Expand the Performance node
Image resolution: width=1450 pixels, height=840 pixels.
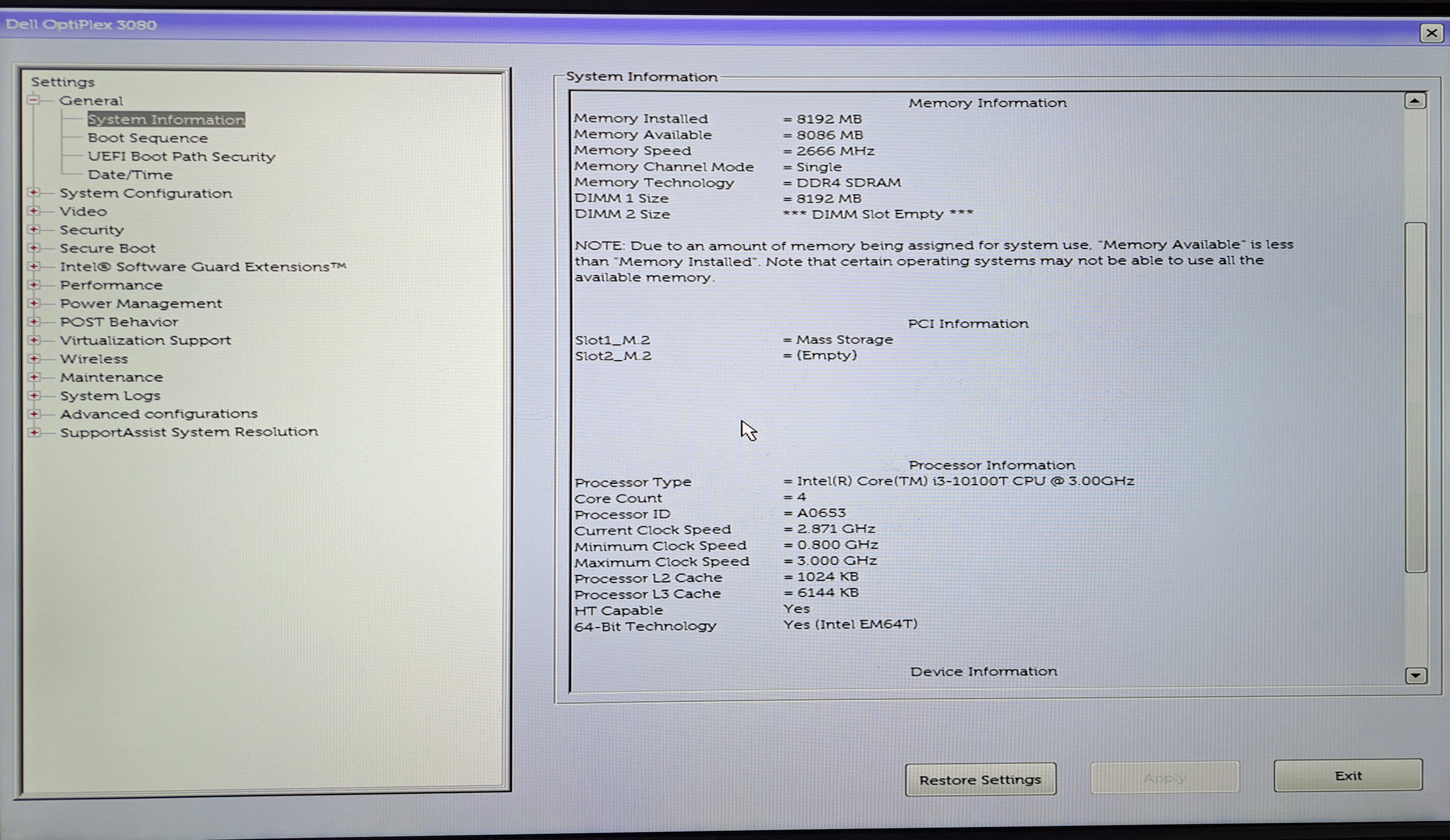(x=33, y=285)
